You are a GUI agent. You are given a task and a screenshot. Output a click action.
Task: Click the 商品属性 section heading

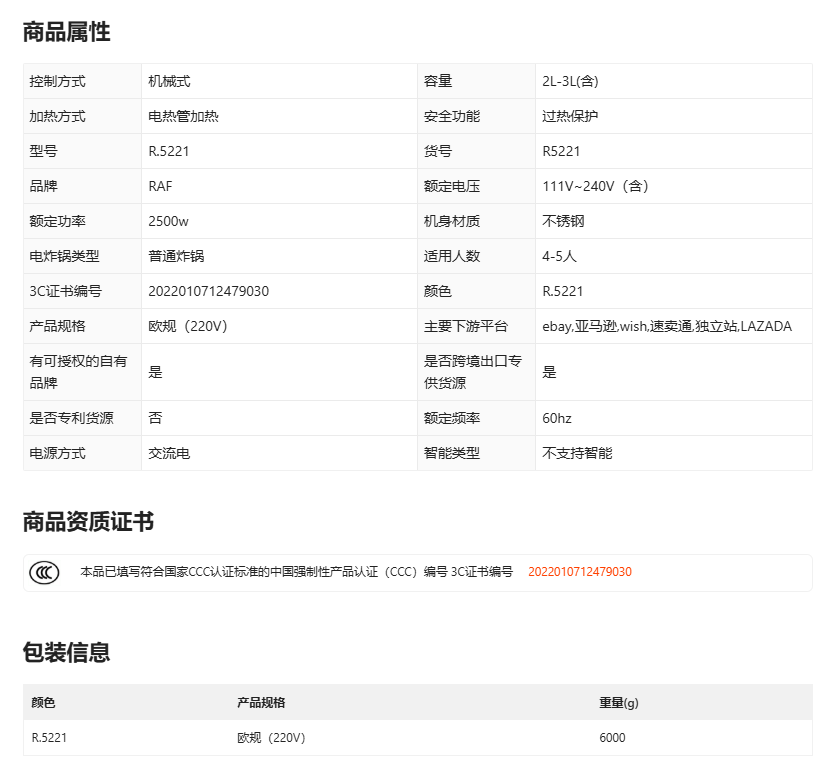pos(66,32)
